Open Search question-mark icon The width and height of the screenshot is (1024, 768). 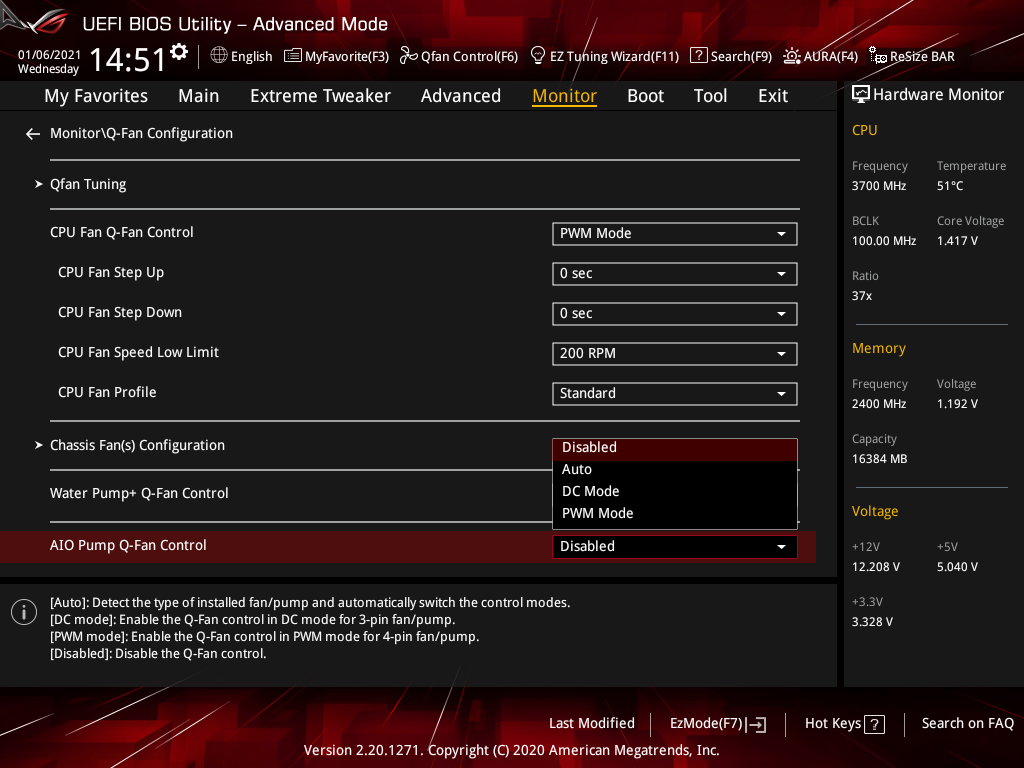[698, 56]
